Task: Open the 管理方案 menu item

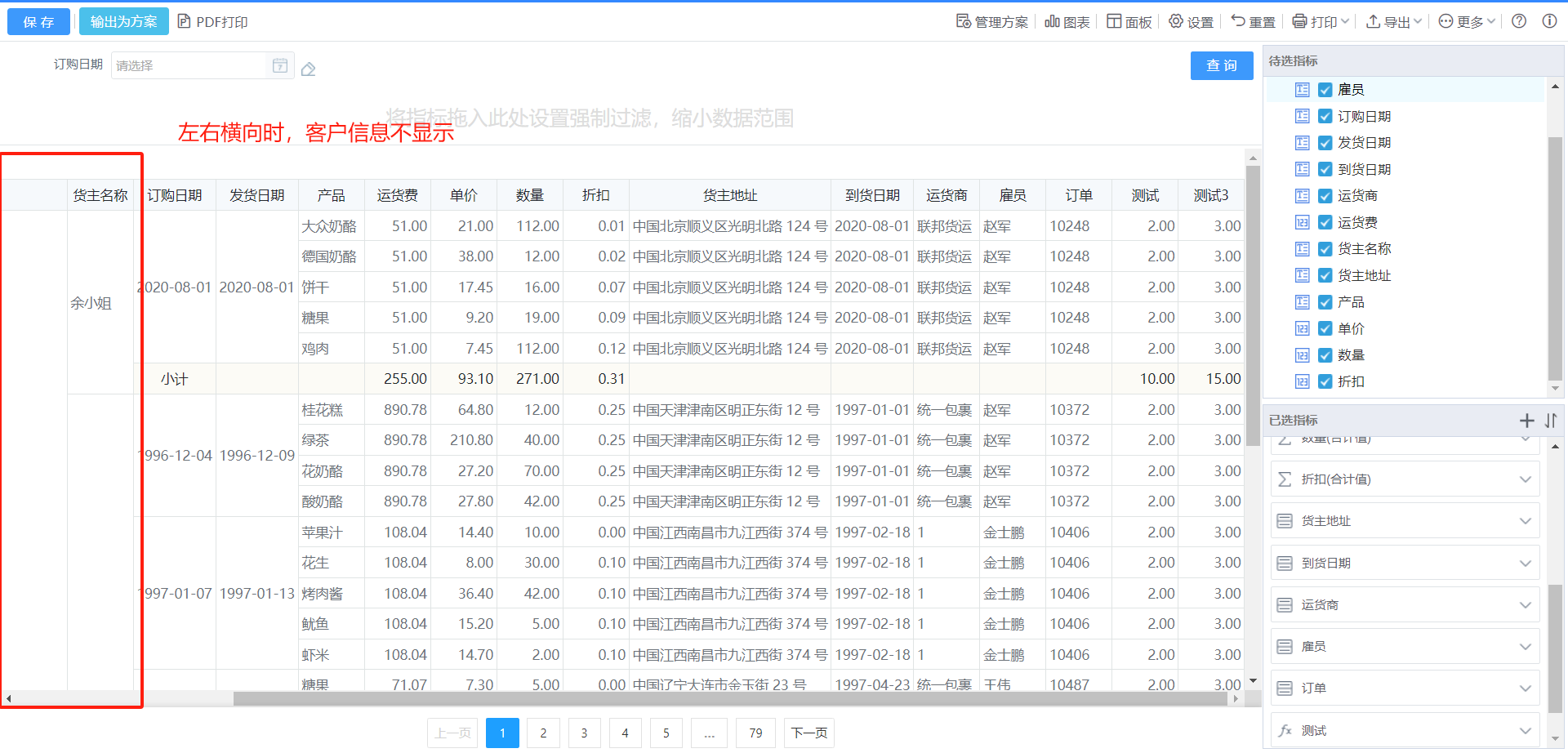Action: tap(992, 22)
